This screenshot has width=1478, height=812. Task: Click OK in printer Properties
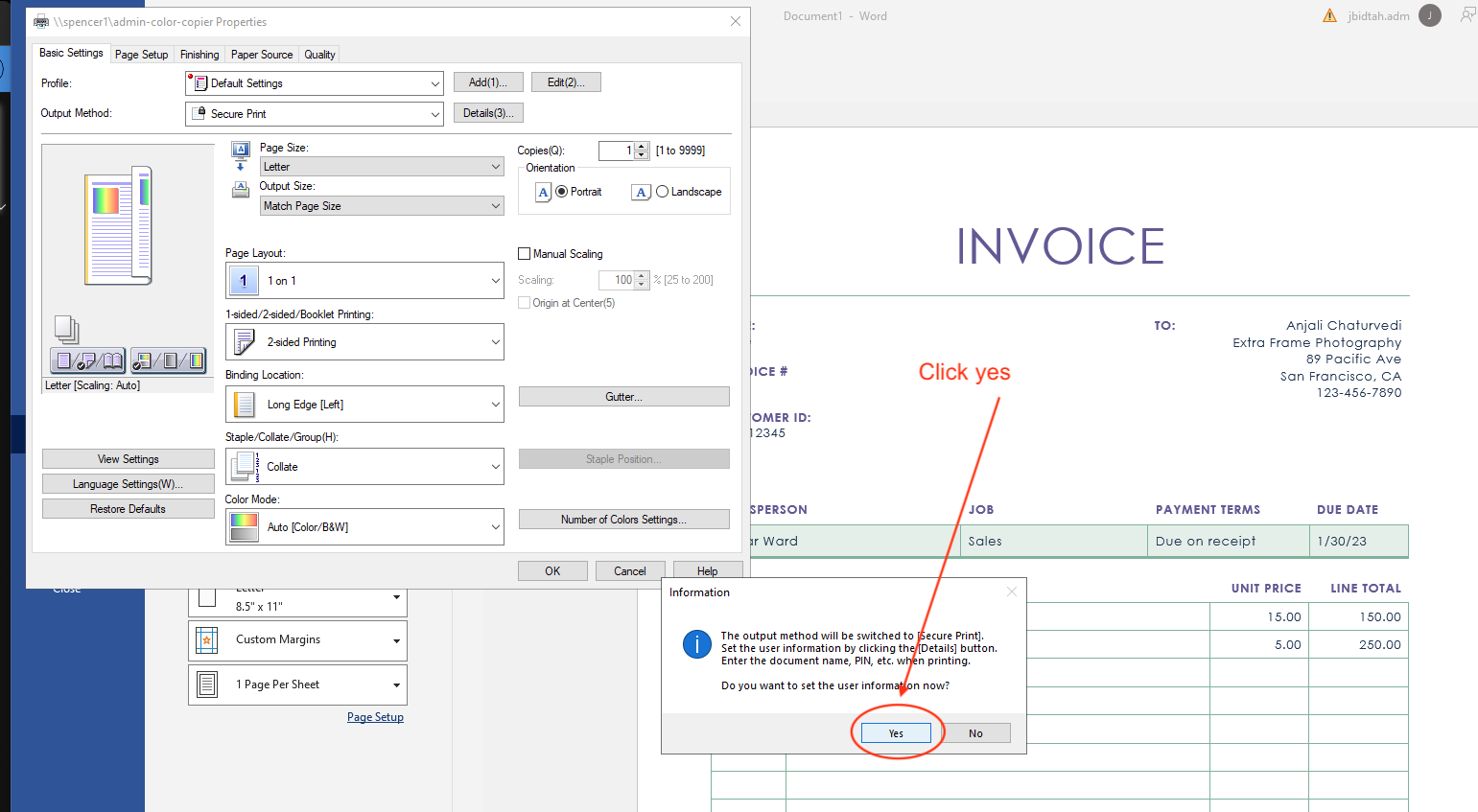[x=552, y=571]
